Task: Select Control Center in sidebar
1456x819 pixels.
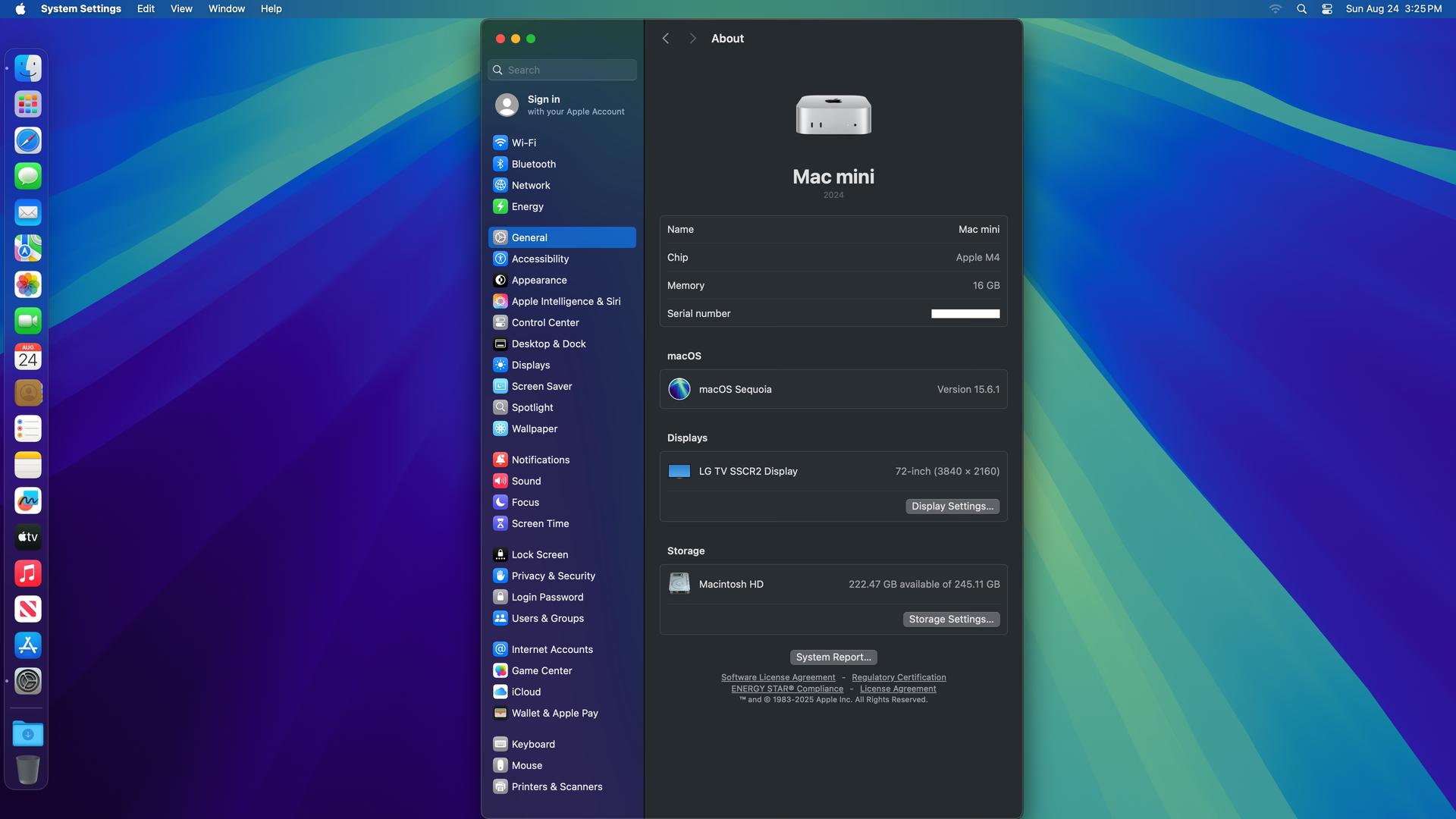Action: (562, 322)
